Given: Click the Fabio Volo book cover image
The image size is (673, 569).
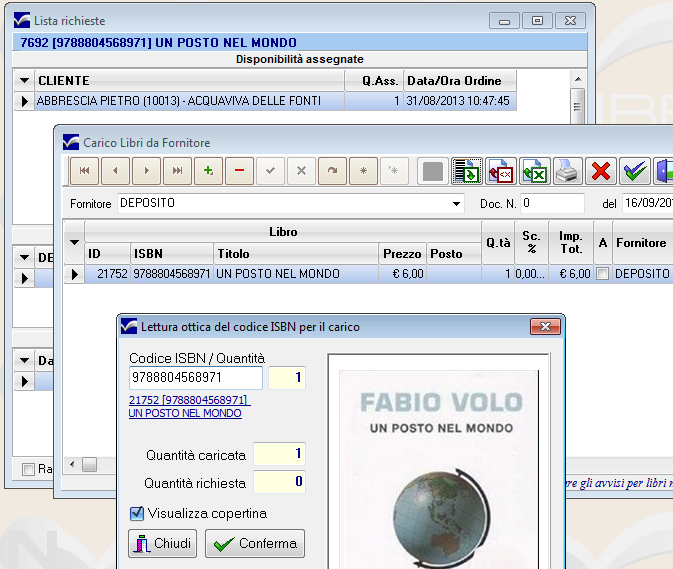Looking at the screenshot, I should 439,468.
